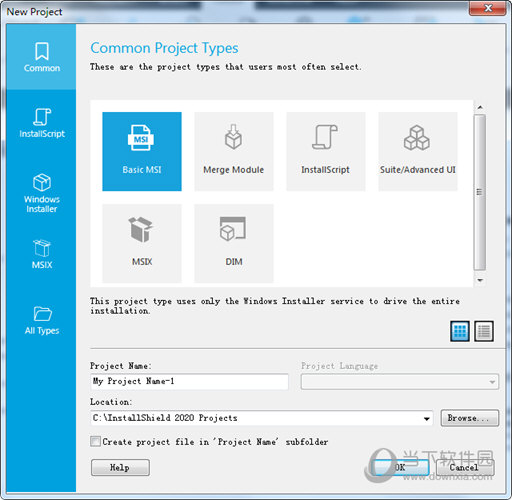This screenshot has width=512, height=500.
Task: Choose the Merge Module project type
Action: point(234,151)
